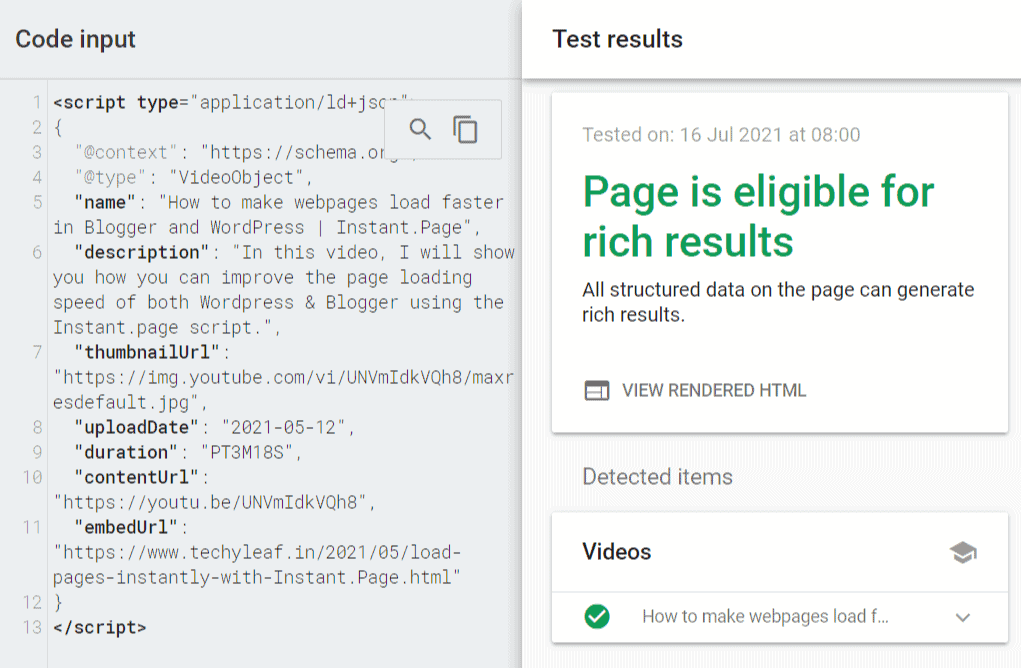Click the graduation cap icon beside Videos

(x=963, y=552)
